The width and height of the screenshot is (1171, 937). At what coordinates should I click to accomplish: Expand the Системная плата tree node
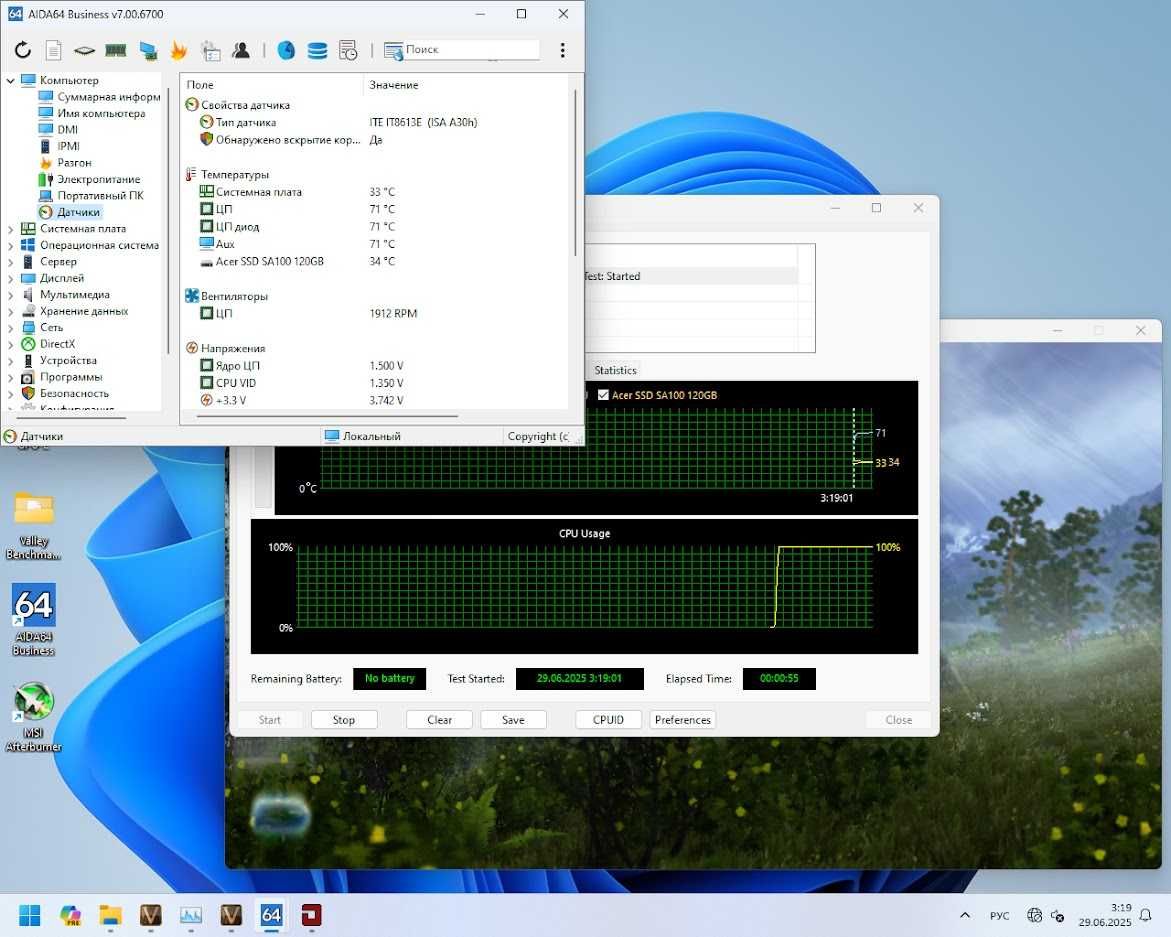click(10, 228)
